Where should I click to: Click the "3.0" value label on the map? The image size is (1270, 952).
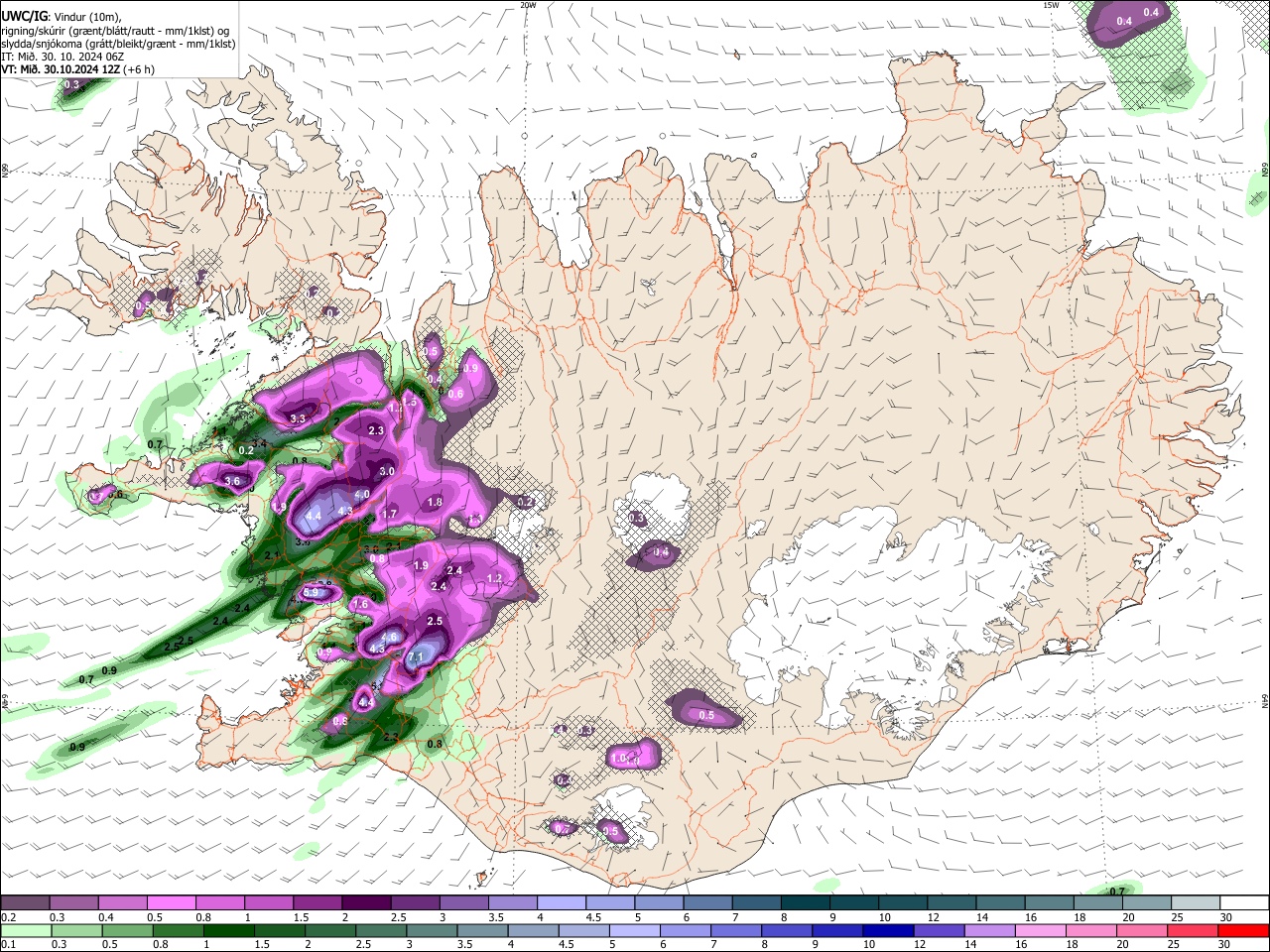click(387, 472)
